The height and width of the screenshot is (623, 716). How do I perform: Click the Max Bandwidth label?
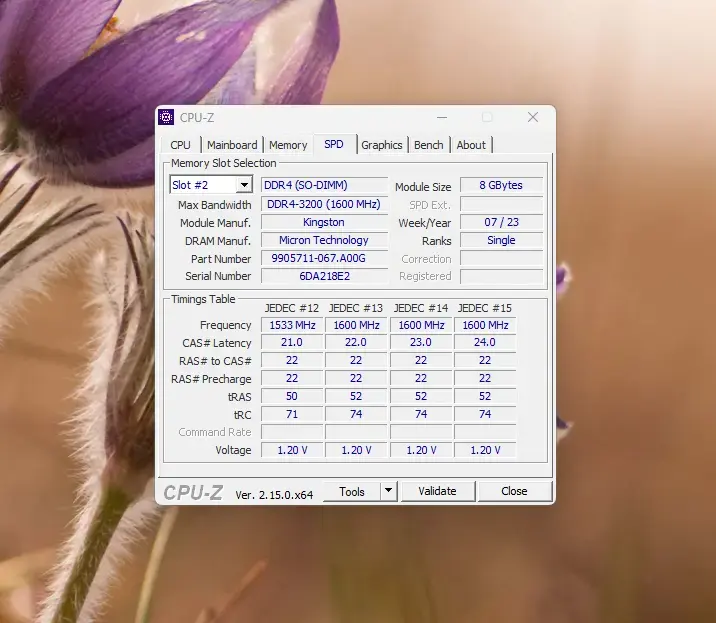(215, 205)
